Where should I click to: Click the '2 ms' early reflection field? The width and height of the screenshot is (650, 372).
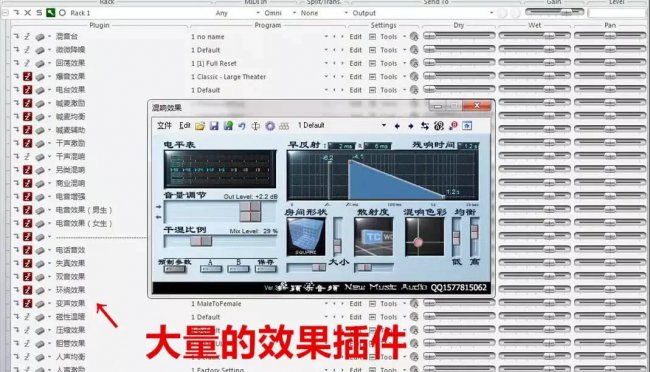tap(342, 146)
